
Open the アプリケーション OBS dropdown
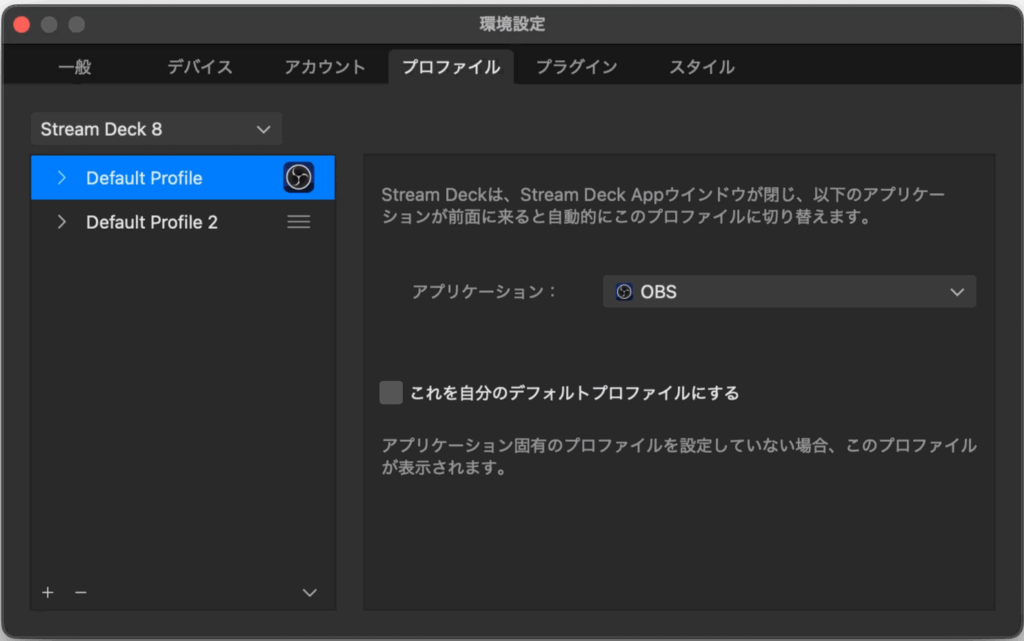(x=789, y=291)
